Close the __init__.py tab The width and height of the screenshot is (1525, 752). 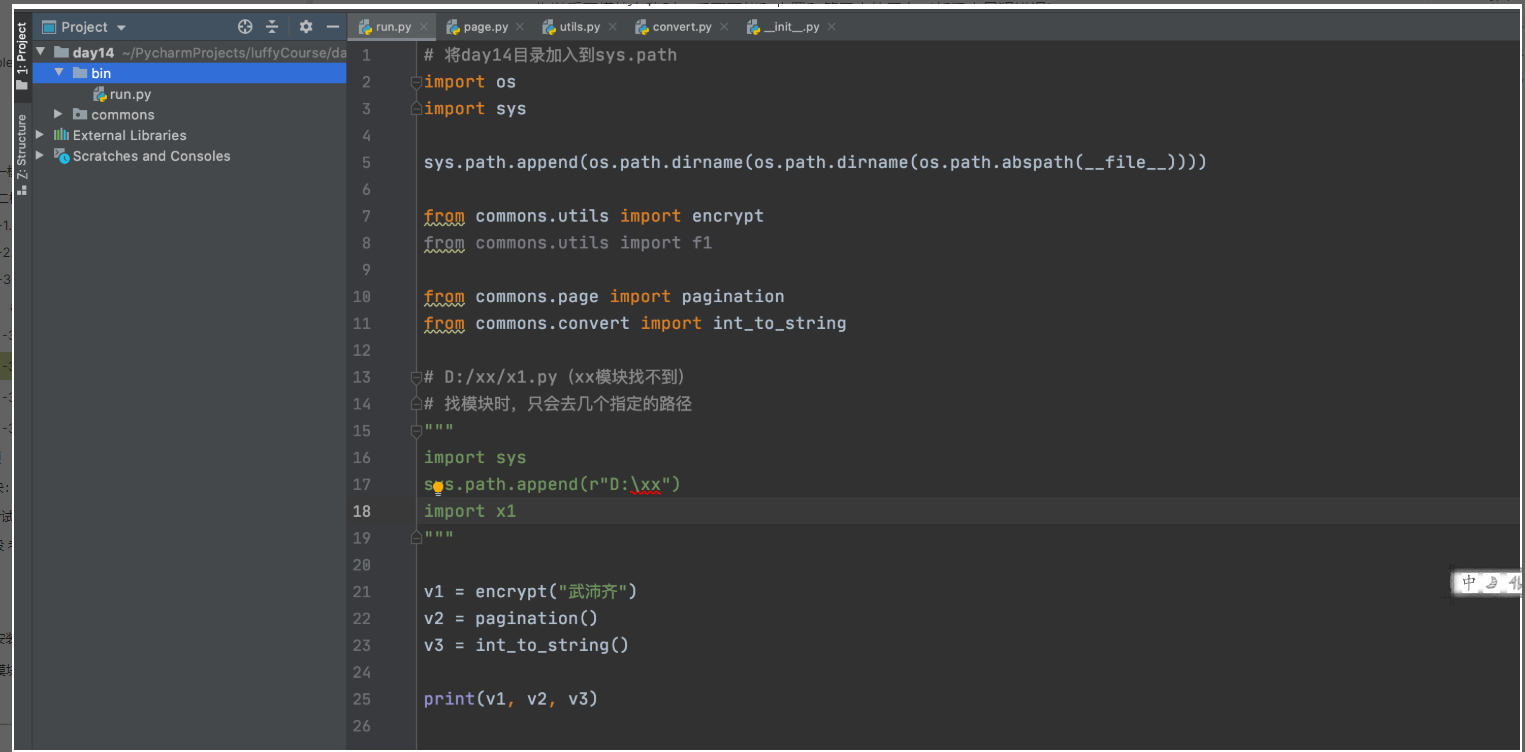832,27
